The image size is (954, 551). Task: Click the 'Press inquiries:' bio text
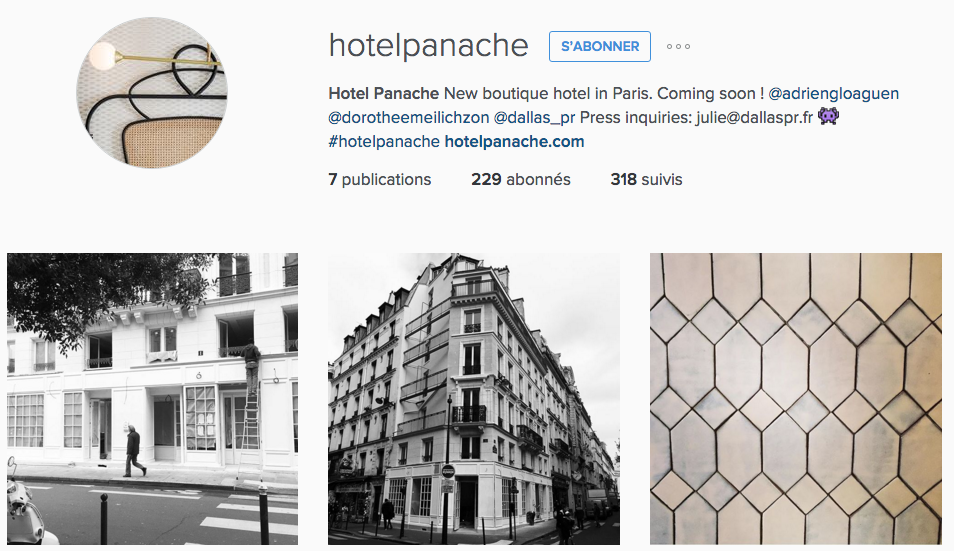(x=636, y=117)
